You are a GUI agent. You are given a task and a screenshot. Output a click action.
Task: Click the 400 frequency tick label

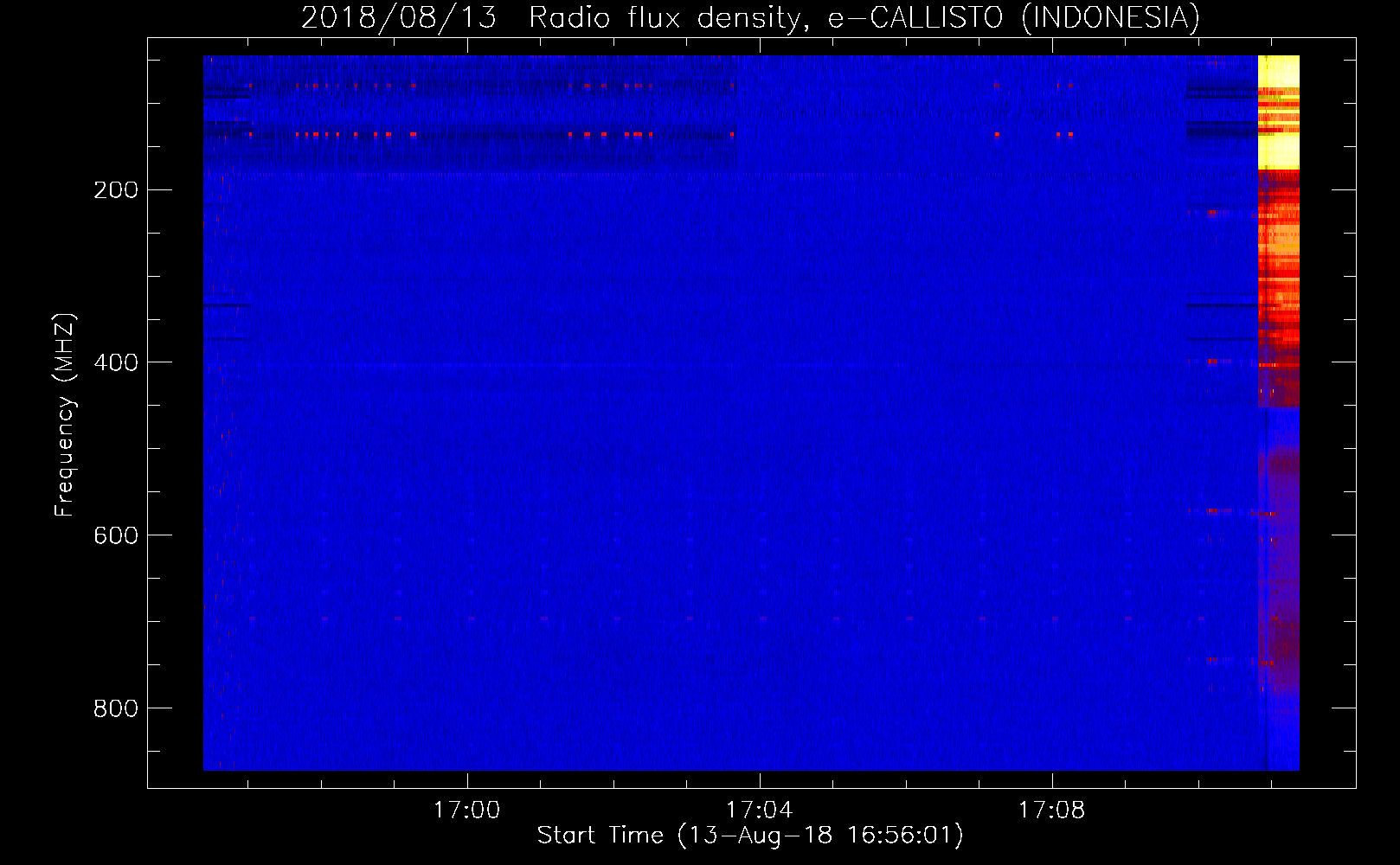tap(116, 362)
